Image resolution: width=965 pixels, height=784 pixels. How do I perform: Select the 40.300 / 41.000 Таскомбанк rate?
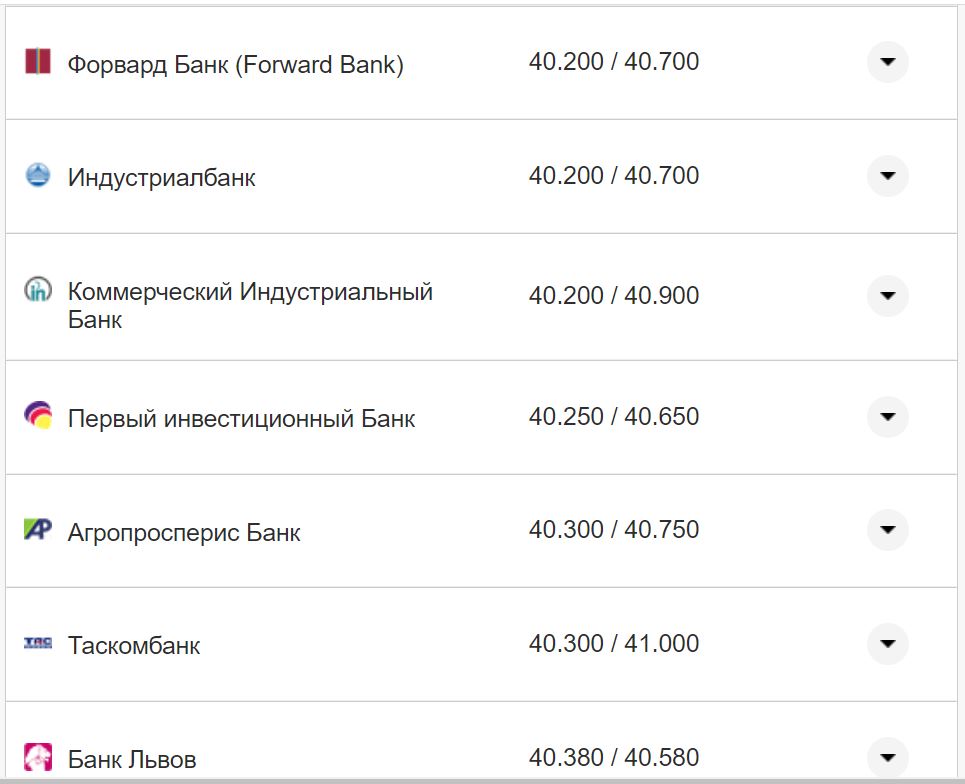[616, 644]
